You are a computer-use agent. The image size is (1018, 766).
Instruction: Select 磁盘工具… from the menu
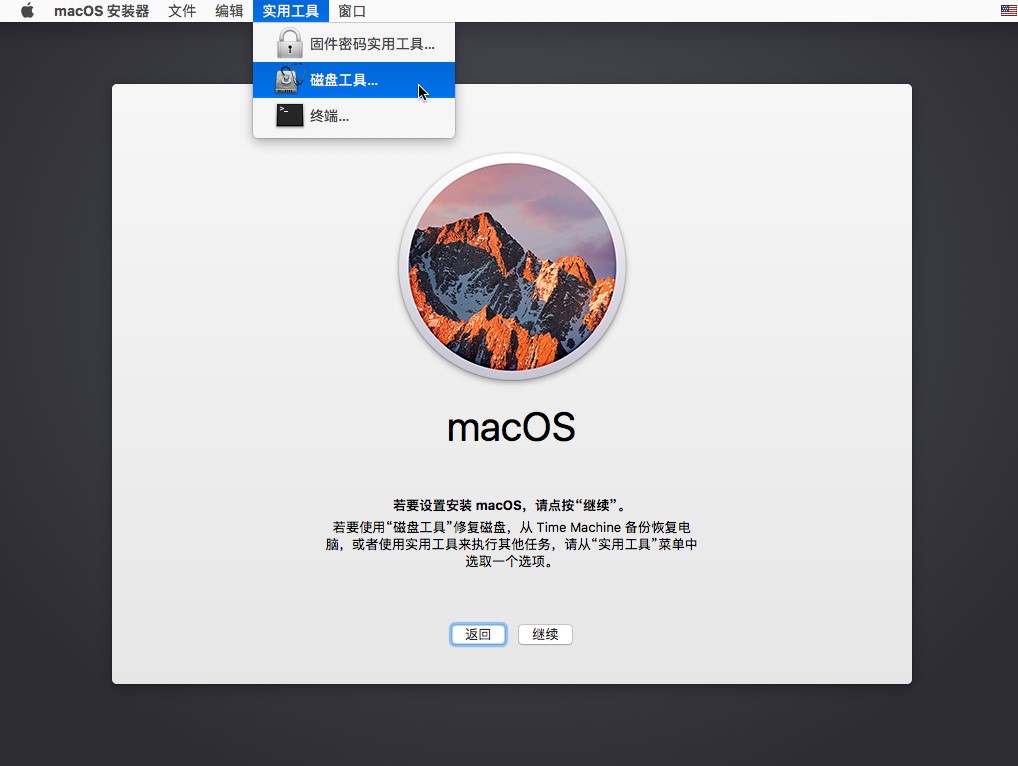[x=354, y=80]
